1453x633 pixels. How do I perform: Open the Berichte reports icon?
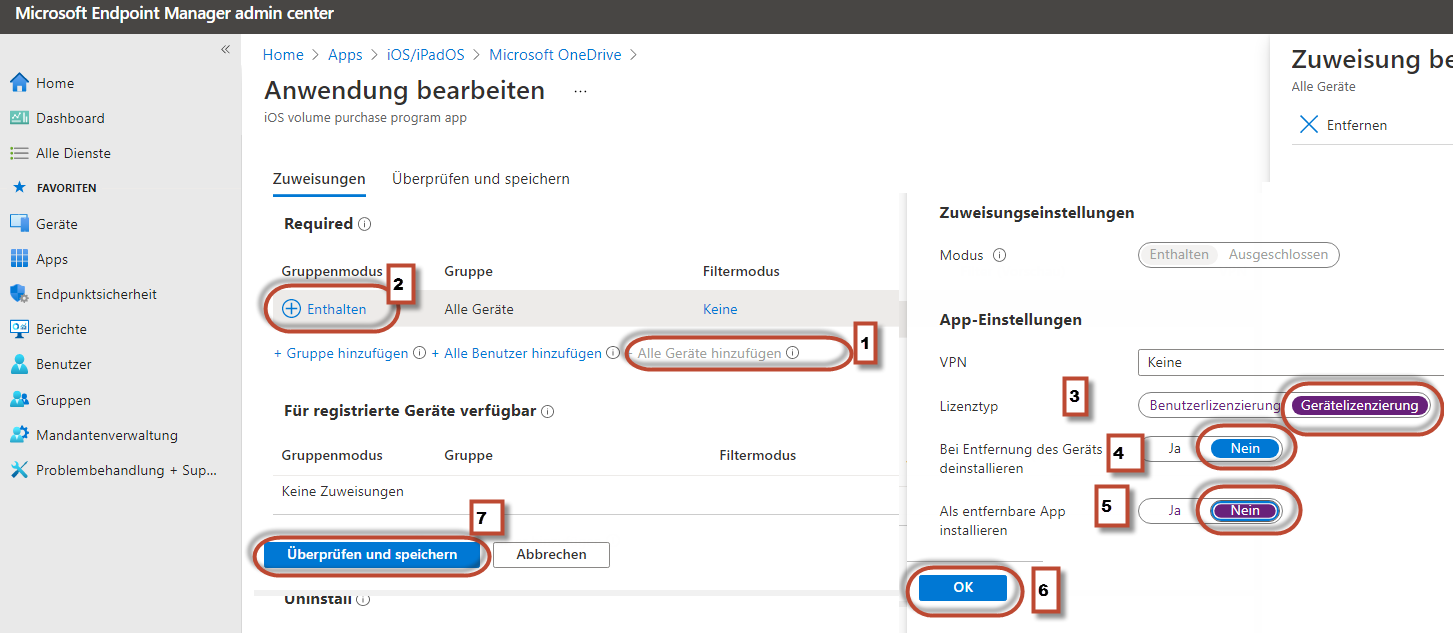click(19, 329)
